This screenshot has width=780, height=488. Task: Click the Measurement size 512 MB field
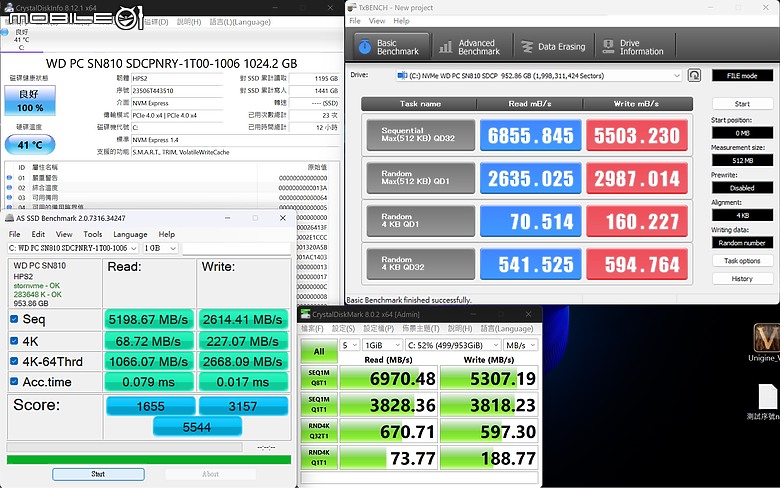pyautogui.click(x=742, y=160)
